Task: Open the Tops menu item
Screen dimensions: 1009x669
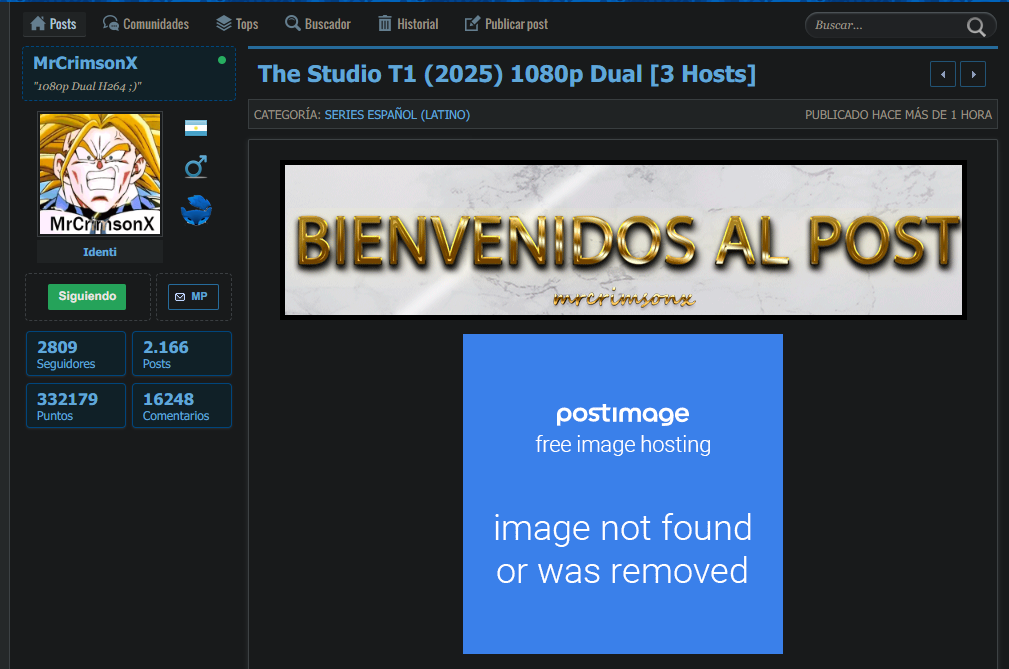Action: point(237,24)
